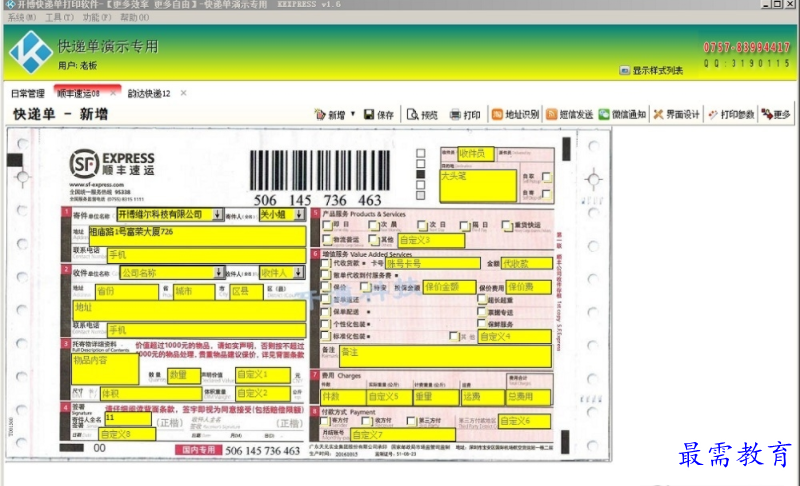This screenshot has width=800, height=486.
Task: Check the 隔日 service checkbox
Action: point(464,225)
